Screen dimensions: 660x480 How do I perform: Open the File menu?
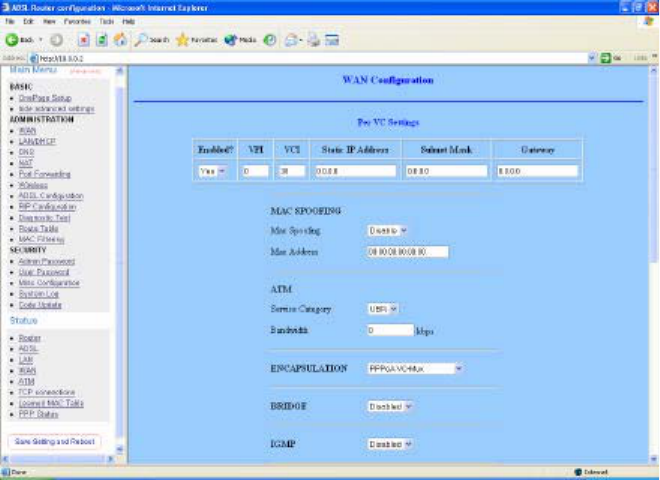[x=10, y=21]
